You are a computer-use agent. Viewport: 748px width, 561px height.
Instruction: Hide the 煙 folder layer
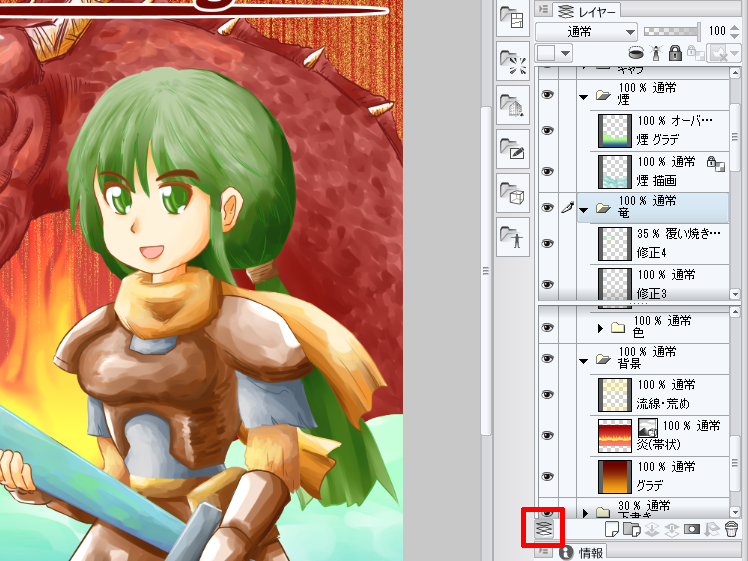548,94
